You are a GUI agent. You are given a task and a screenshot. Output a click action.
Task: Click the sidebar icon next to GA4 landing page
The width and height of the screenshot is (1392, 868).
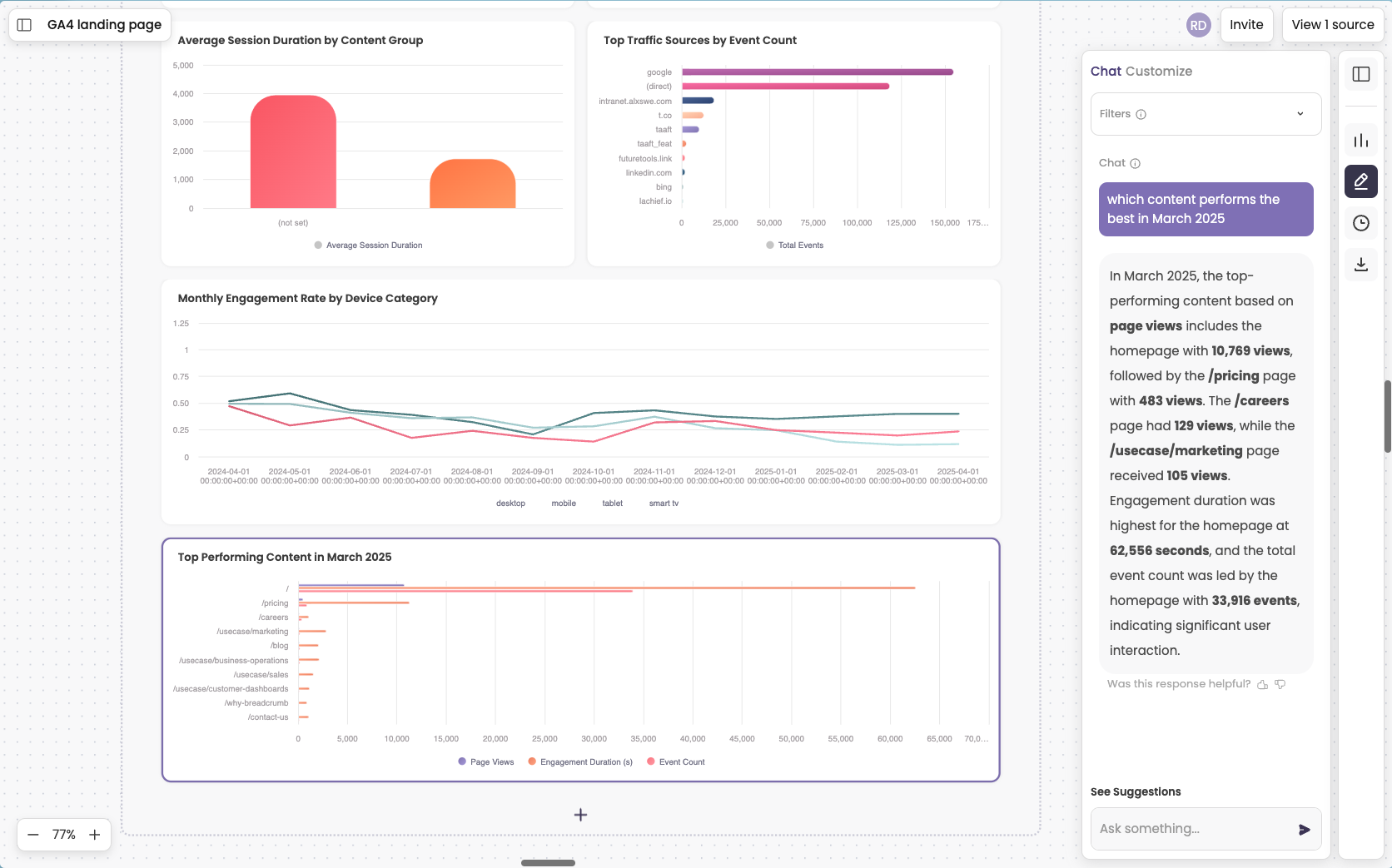[x=22, y=24]
